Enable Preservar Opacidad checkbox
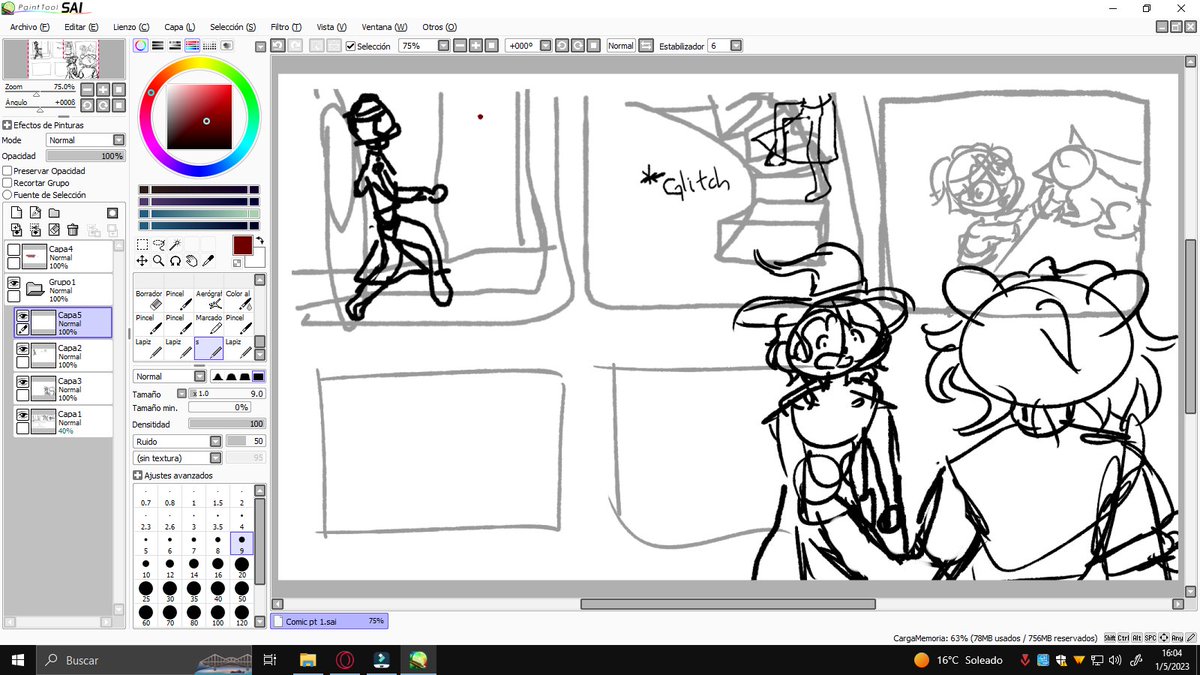 7,171
